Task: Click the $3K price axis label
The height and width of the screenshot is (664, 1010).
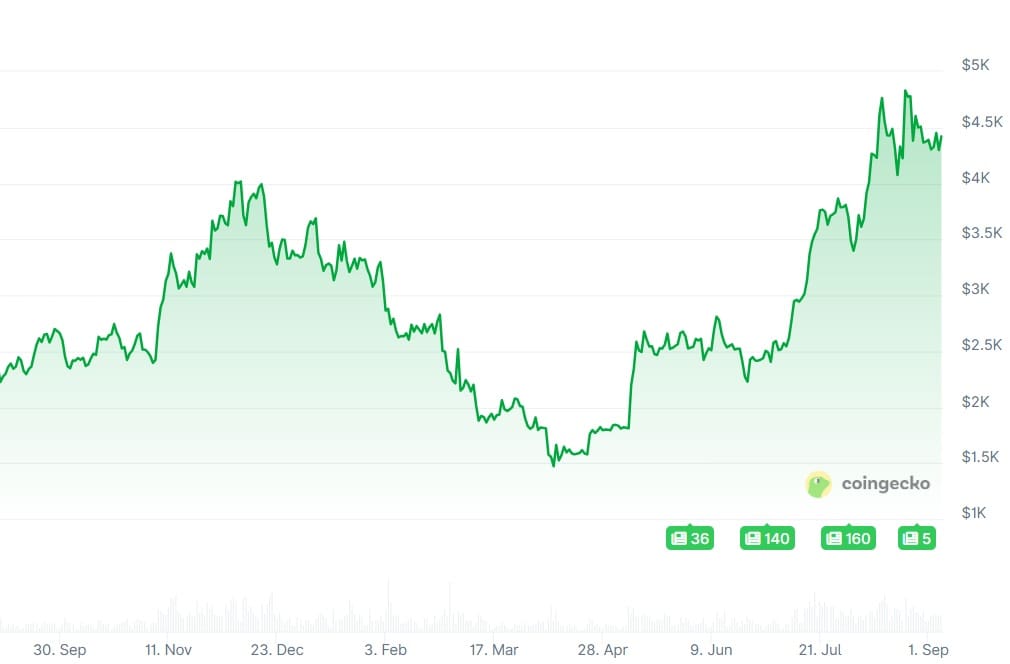Action: point(975,289)
